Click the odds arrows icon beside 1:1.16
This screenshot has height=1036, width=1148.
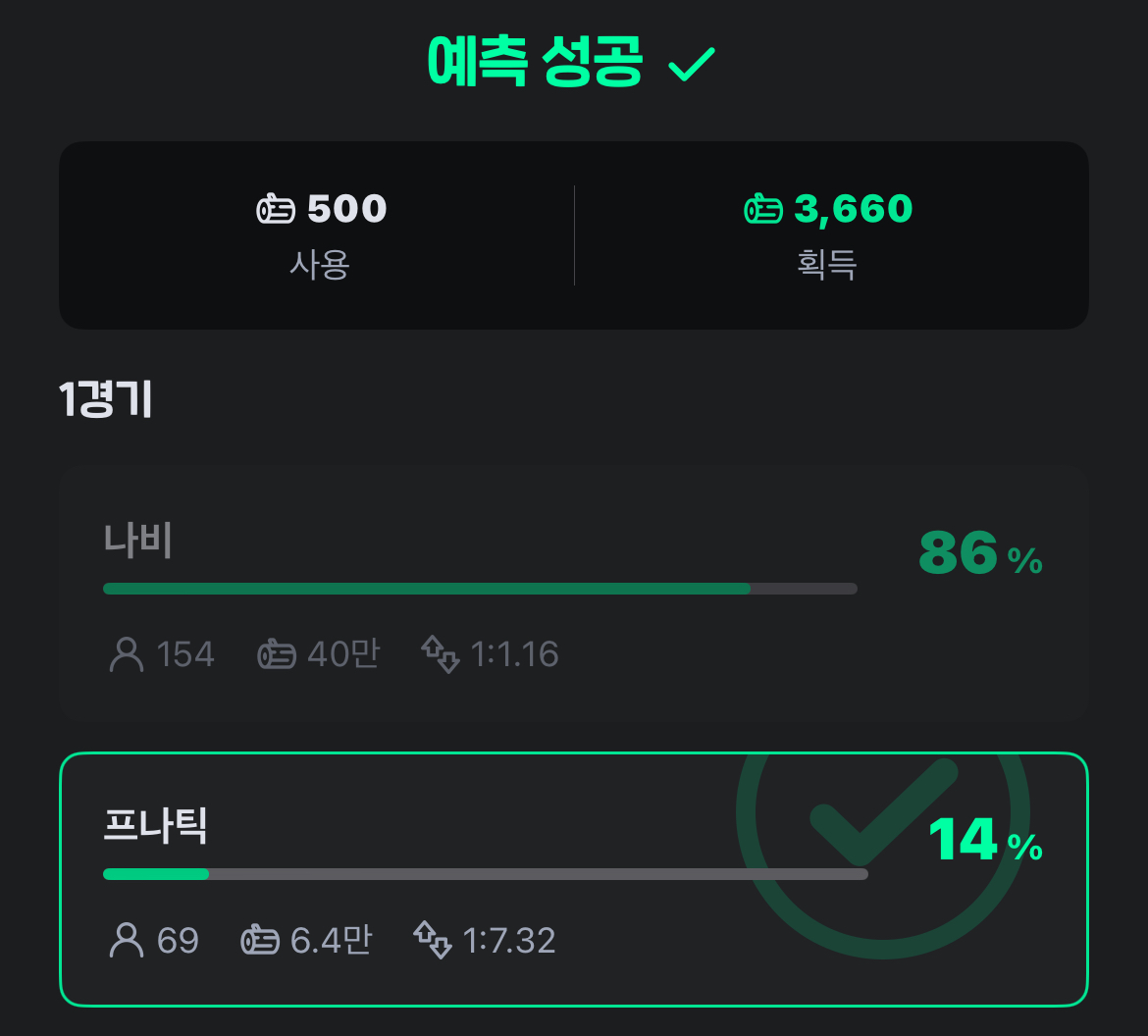click(440, 653)
